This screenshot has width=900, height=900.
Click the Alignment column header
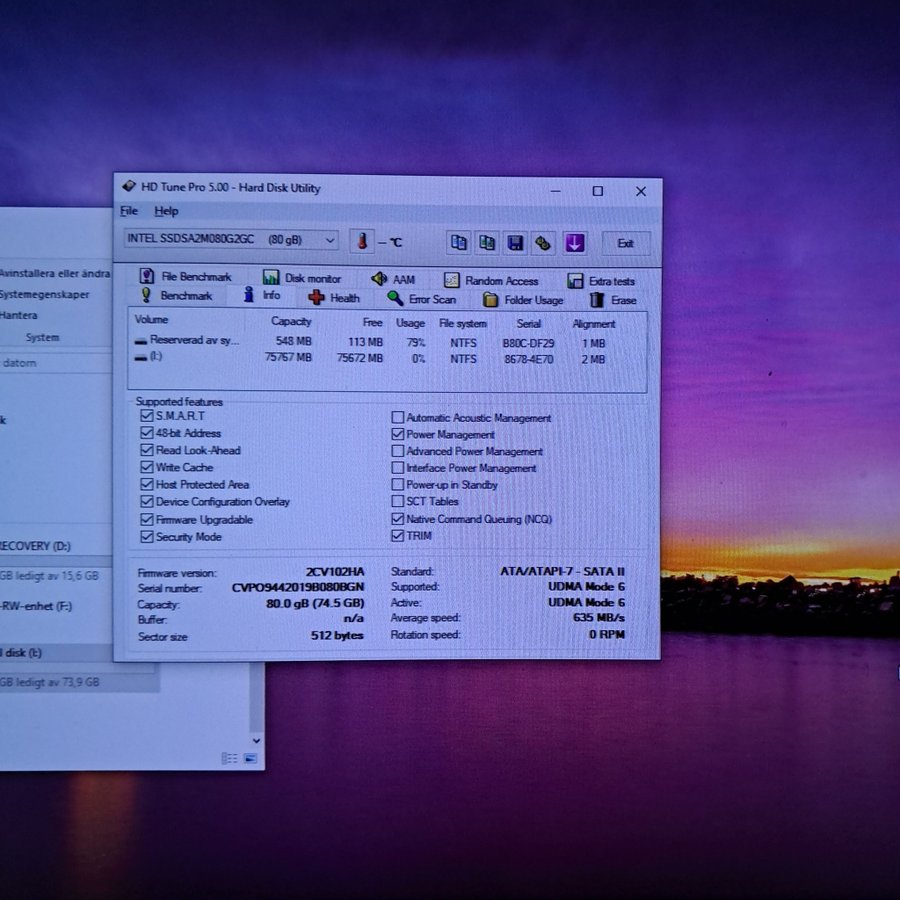[593, 324]
